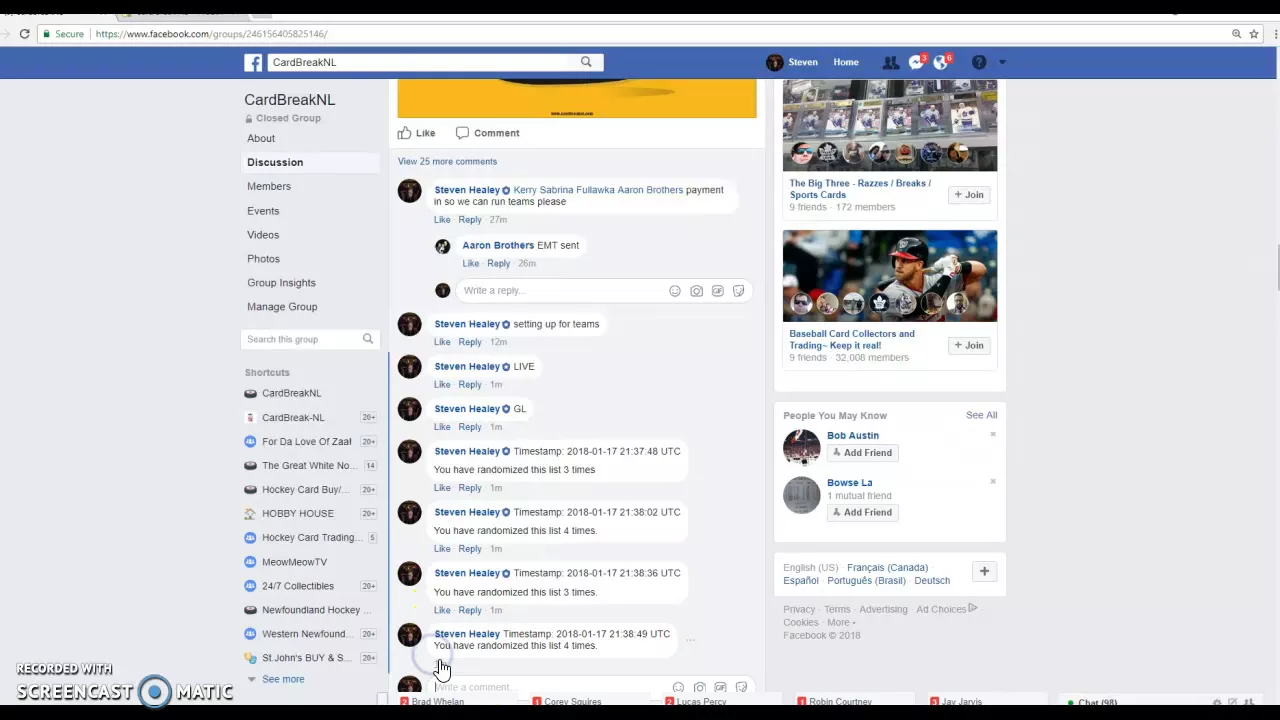Image resolution: width=1280 pixels, height=720 pixels.
Task: Add Bowse La as a friend
Action: pos(862,512)
